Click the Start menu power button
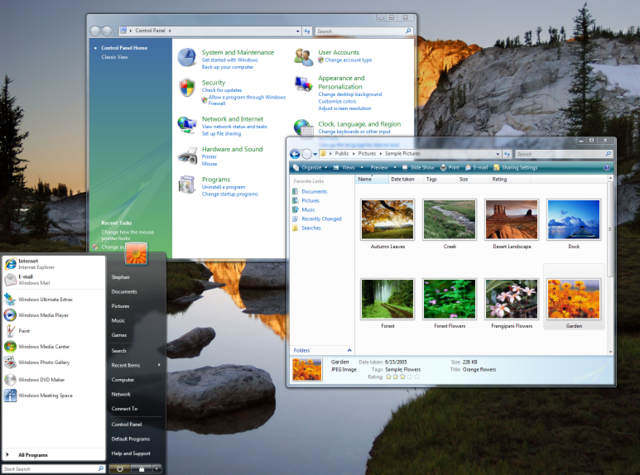Image resolution: width=640 pixels, height=475 pixels. 120,469
